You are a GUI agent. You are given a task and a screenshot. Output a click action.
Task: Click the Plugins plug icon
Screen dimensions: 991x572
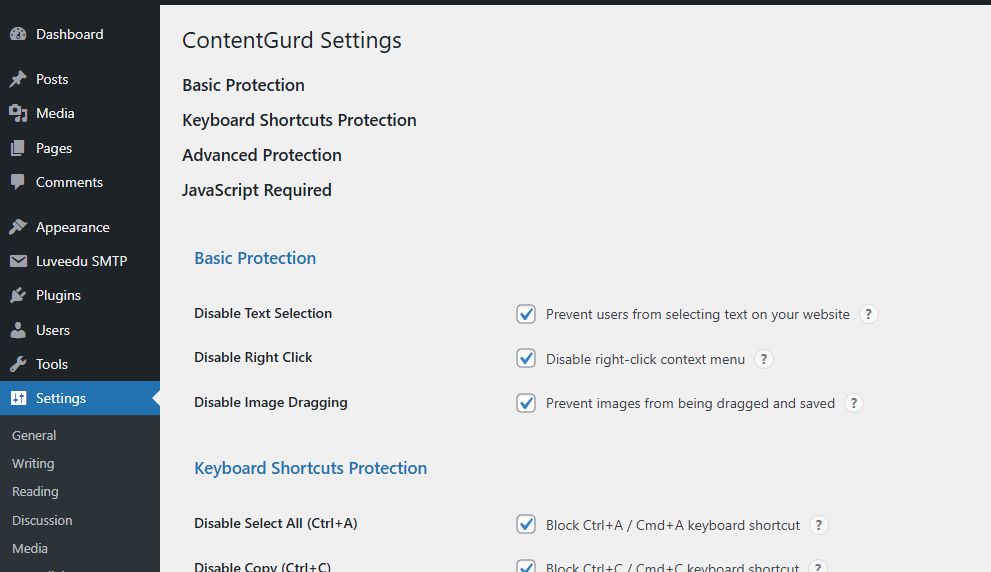coord(18,295)
